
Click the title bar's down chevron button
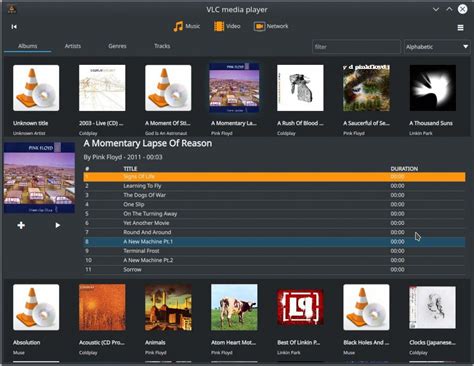click(x=436, y=9)
